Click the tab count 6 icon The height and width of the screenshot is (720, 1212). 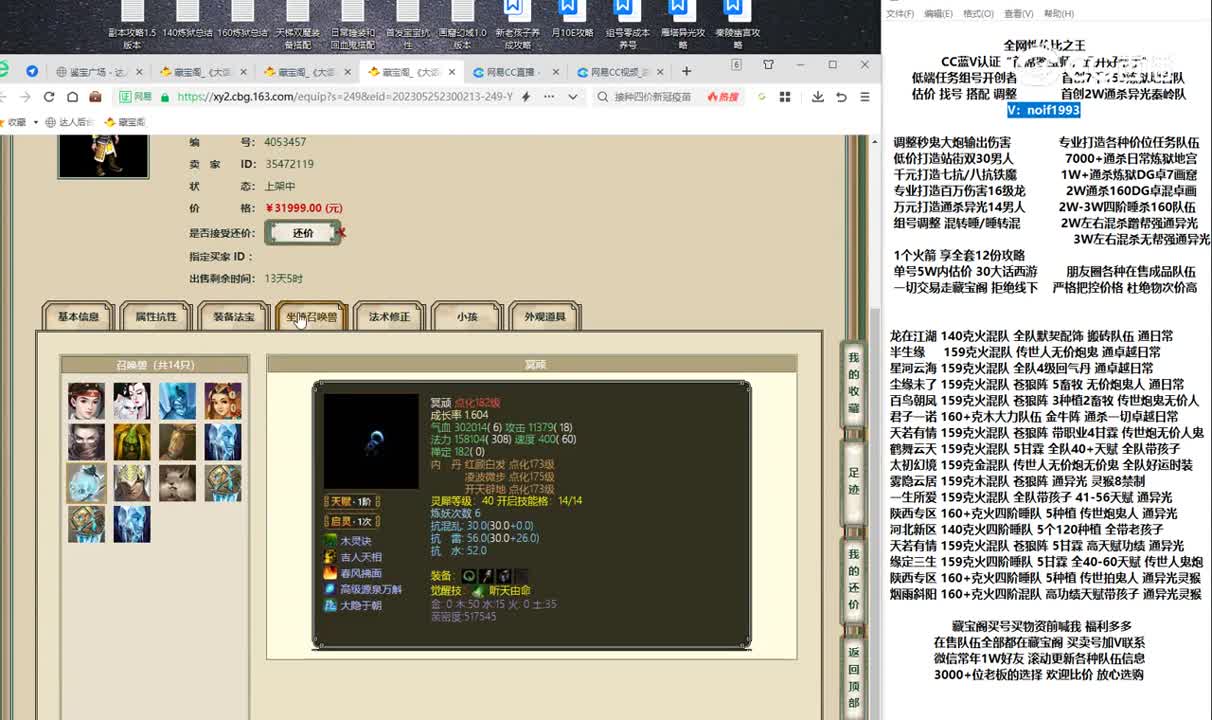pos(736,65)
